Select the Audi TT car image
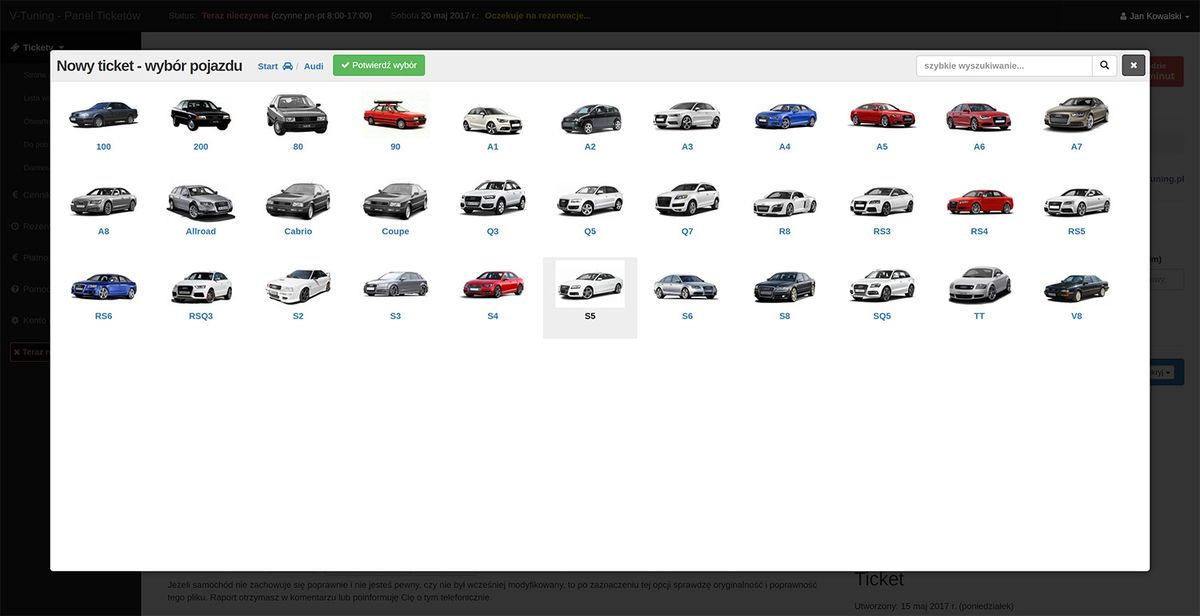This screenshot has height=616, width=1200. click(979, 285)
